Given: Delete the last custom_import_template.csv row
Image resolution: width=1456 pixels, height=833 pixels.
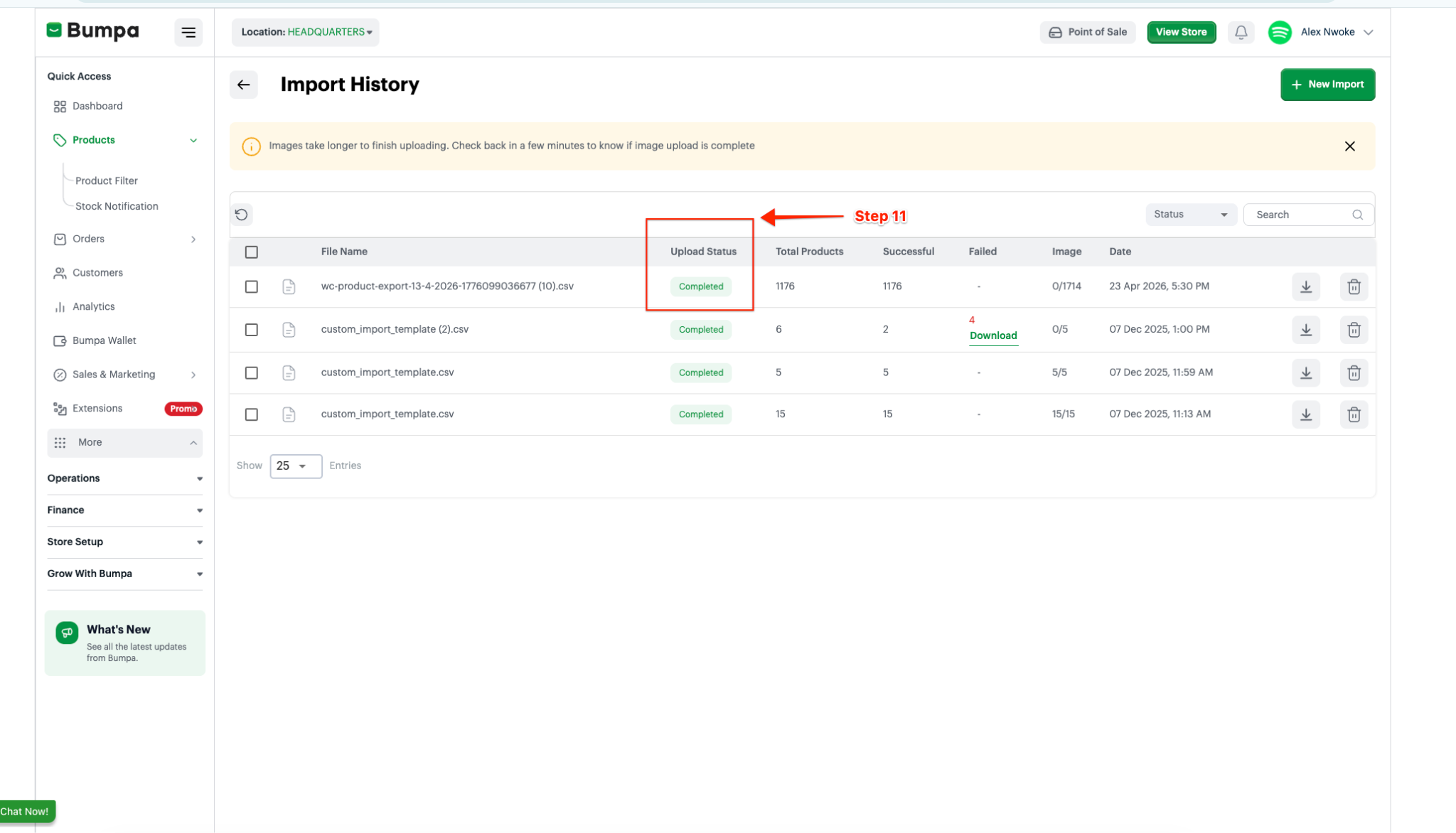Looking at the screenshot, I should pos(1354,414).
